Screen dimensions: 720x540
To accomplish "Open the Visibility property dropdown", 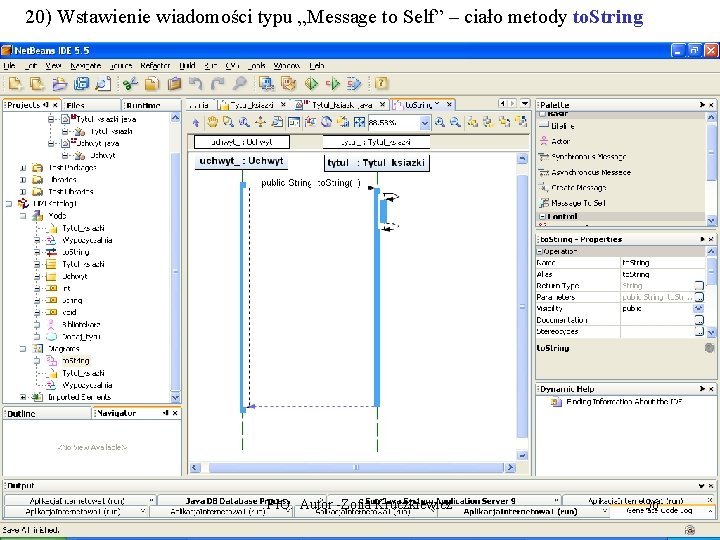I will click(x=698, y=309).
